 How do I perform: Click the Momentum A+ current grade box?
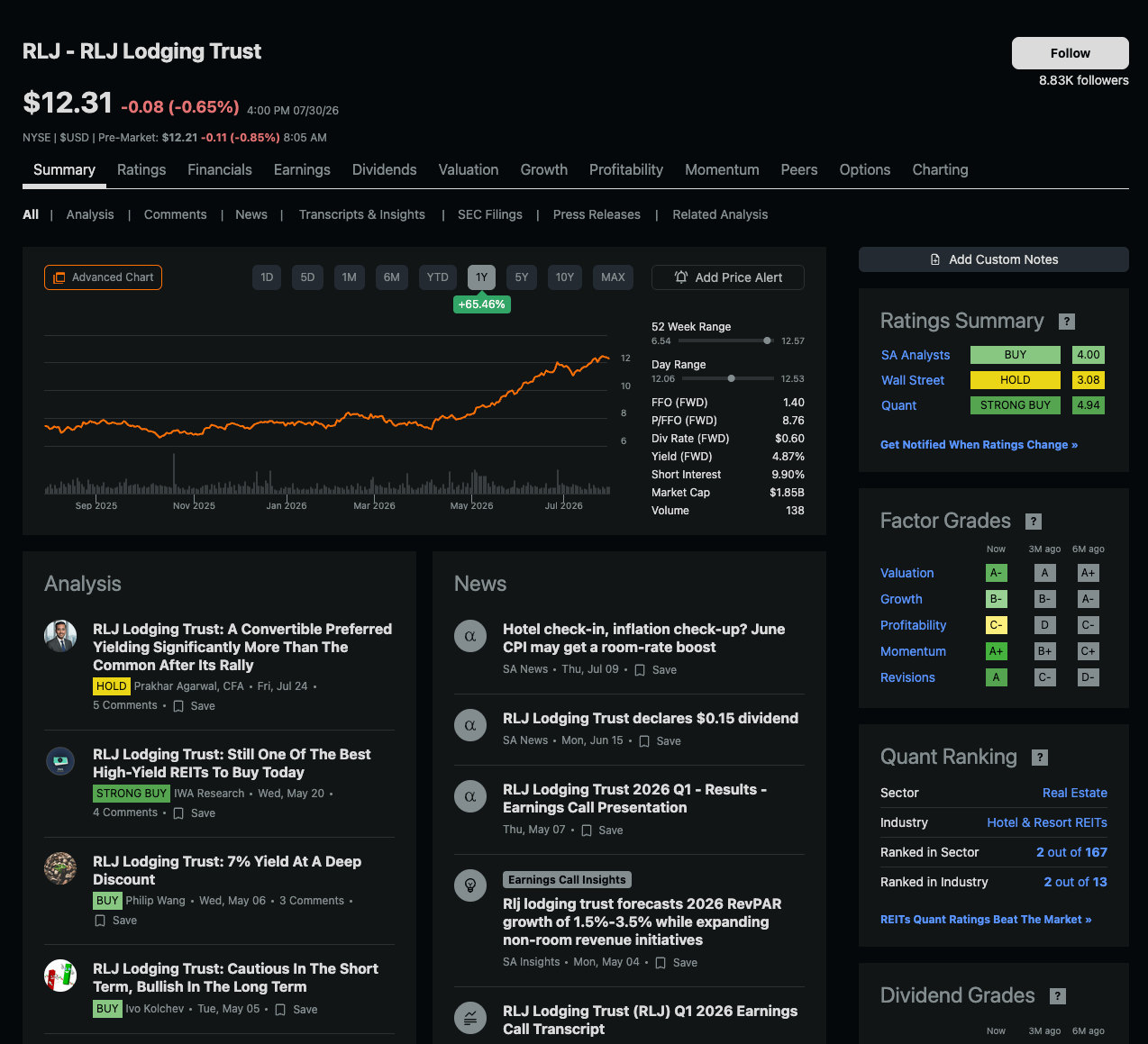996,651
